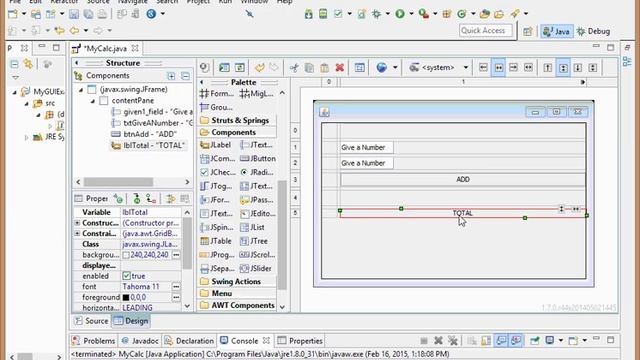Click the background 240,240,240 color swatch
This screenshot has height=360, width=640.
[126, 255]
